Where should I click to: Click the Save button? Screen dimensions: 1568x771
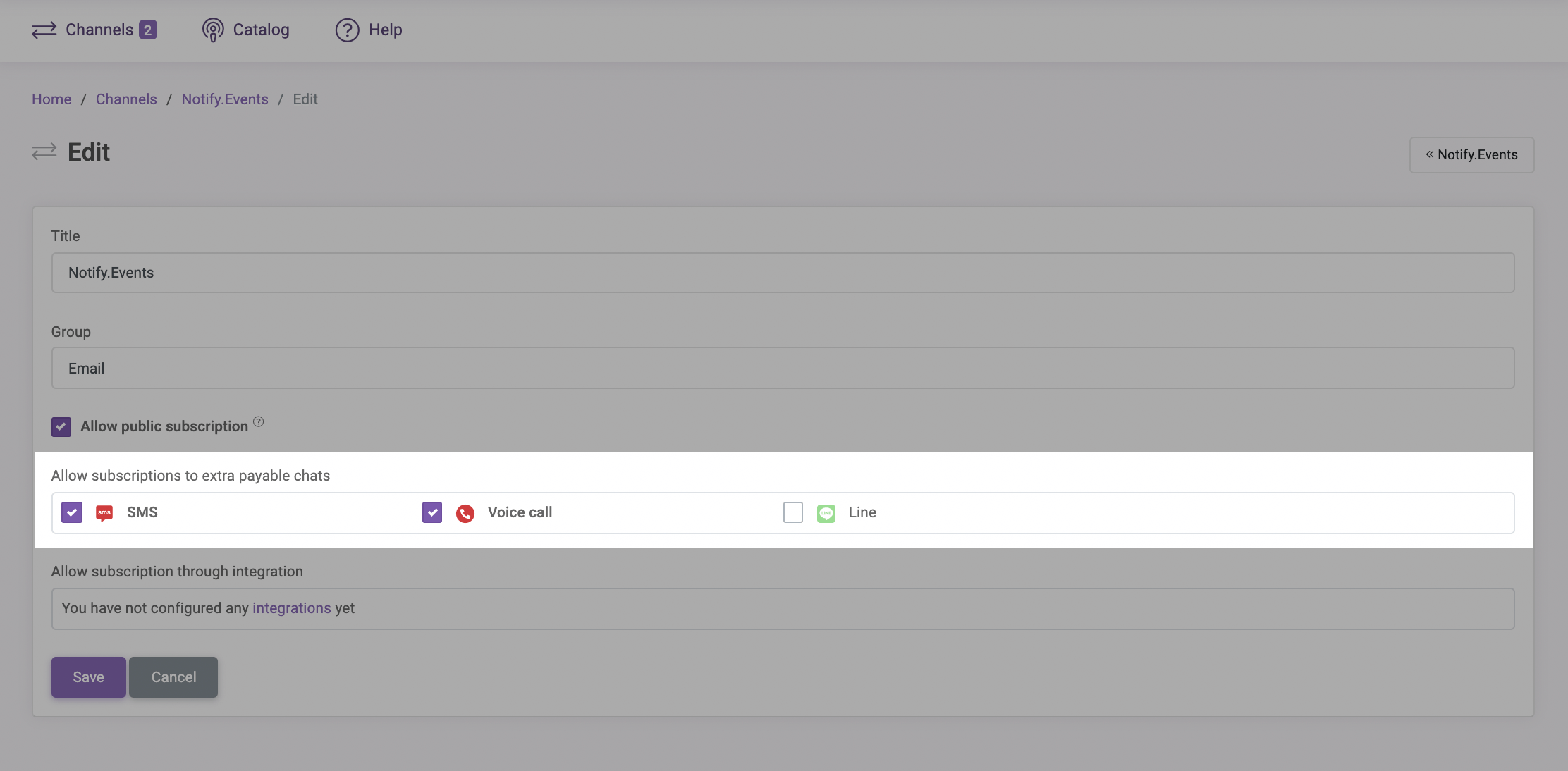[88, 677]
